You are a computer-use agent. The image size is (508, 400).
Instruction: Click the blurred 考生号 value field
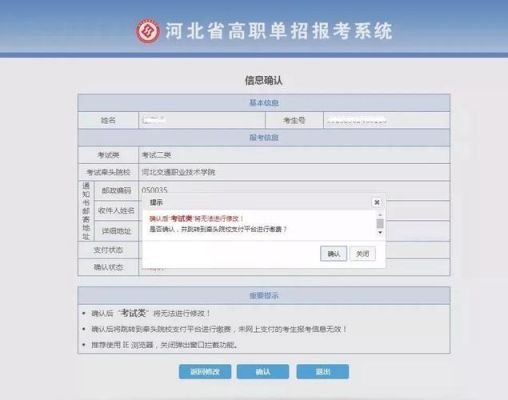click(387, 120)
